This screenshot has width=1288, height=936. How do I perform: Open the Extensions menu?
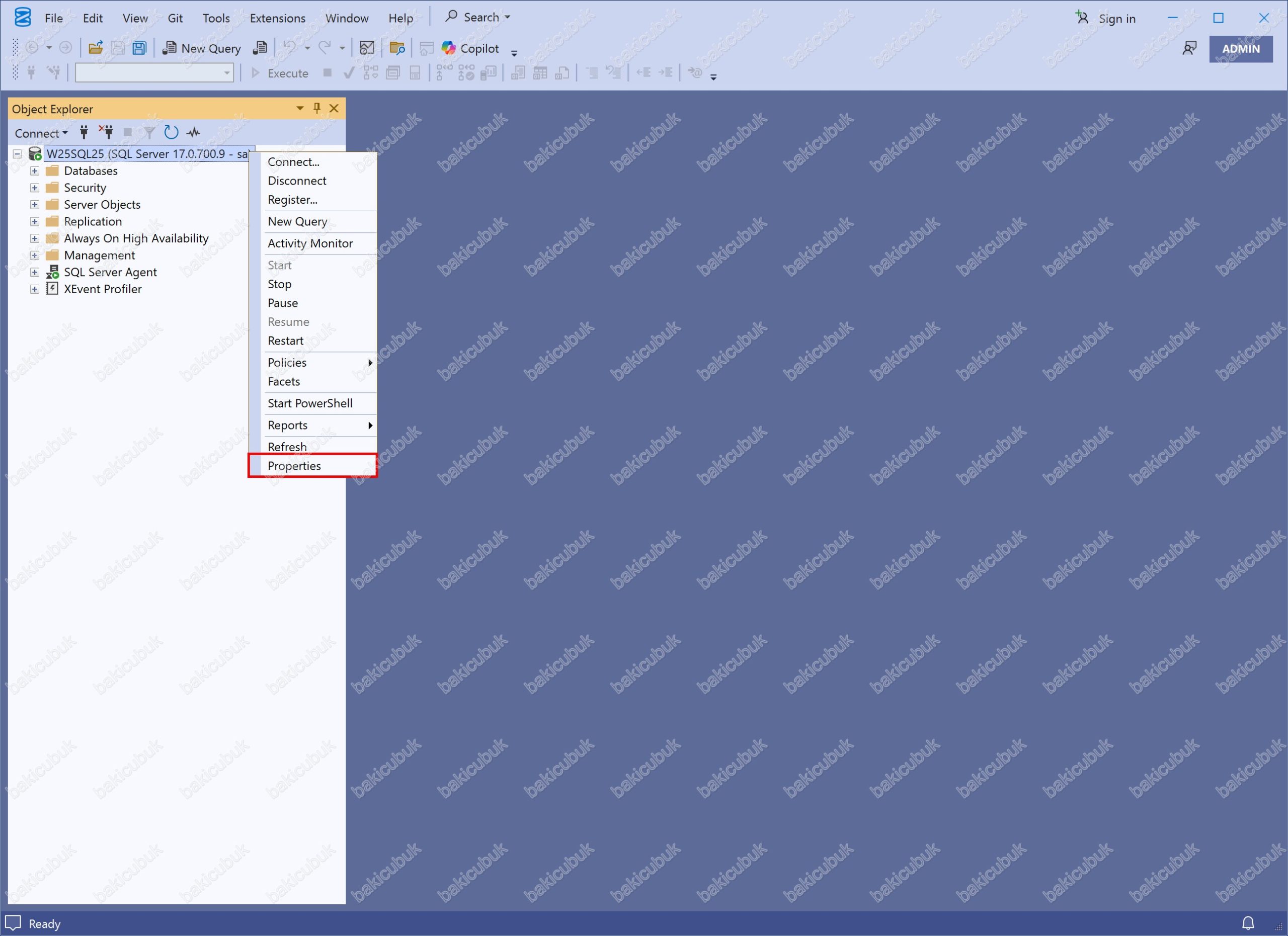point(278,18)
